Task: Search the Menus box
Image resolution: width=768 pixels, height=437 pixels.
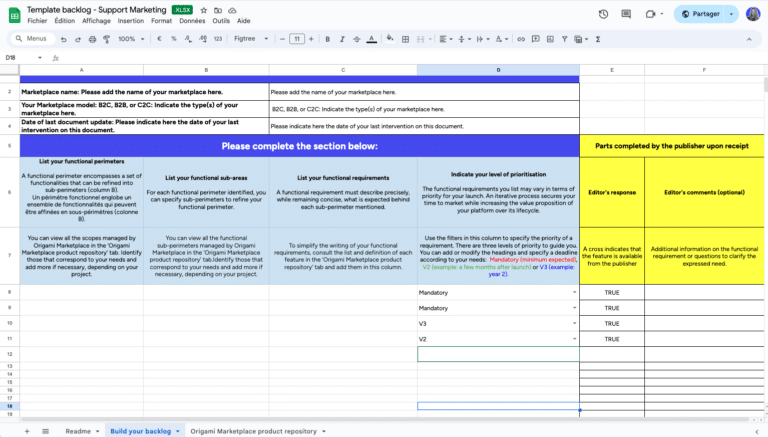Action: [x=32, y=39]
